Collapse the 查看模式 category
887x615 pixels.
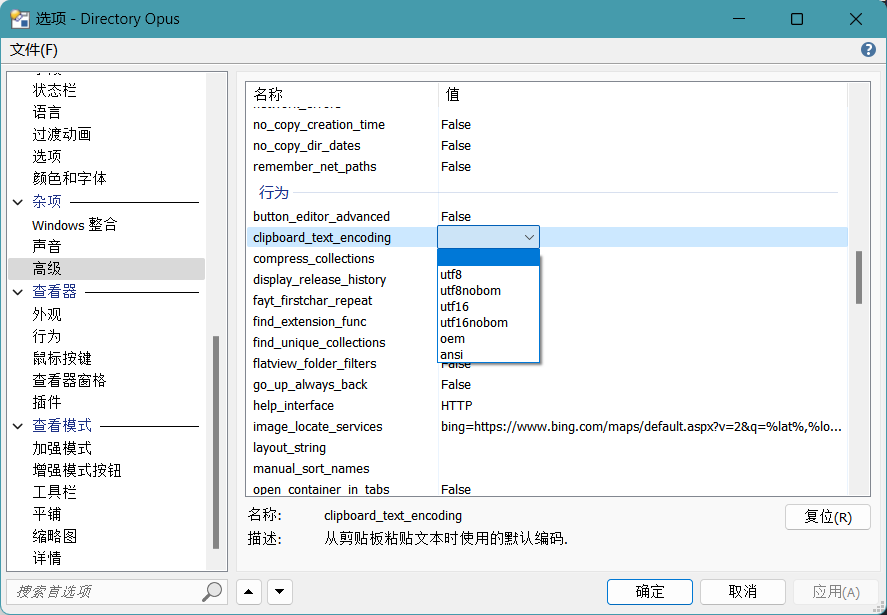point(18,426)
